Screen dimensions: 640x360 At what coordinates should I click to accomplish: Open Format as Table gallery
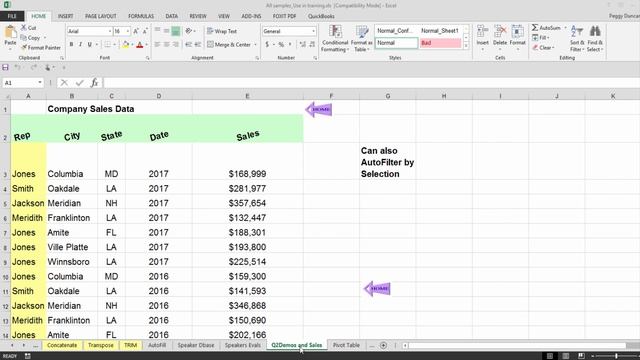click(362, 39)
